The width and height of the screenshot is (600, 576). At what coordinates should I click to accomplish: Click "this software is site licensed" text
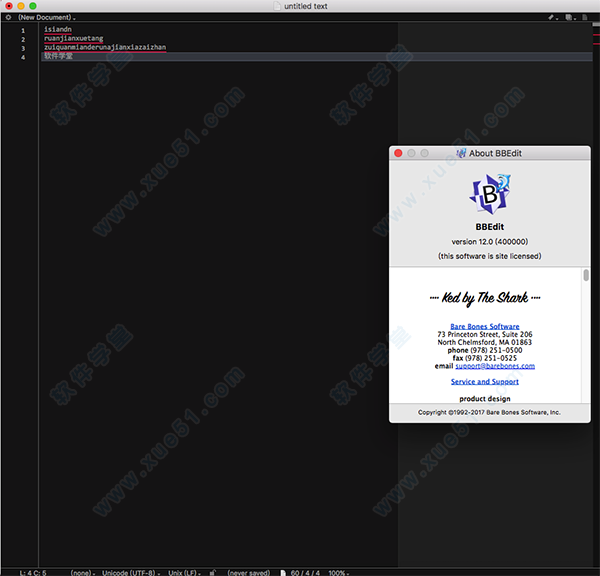tap(490, 256)
